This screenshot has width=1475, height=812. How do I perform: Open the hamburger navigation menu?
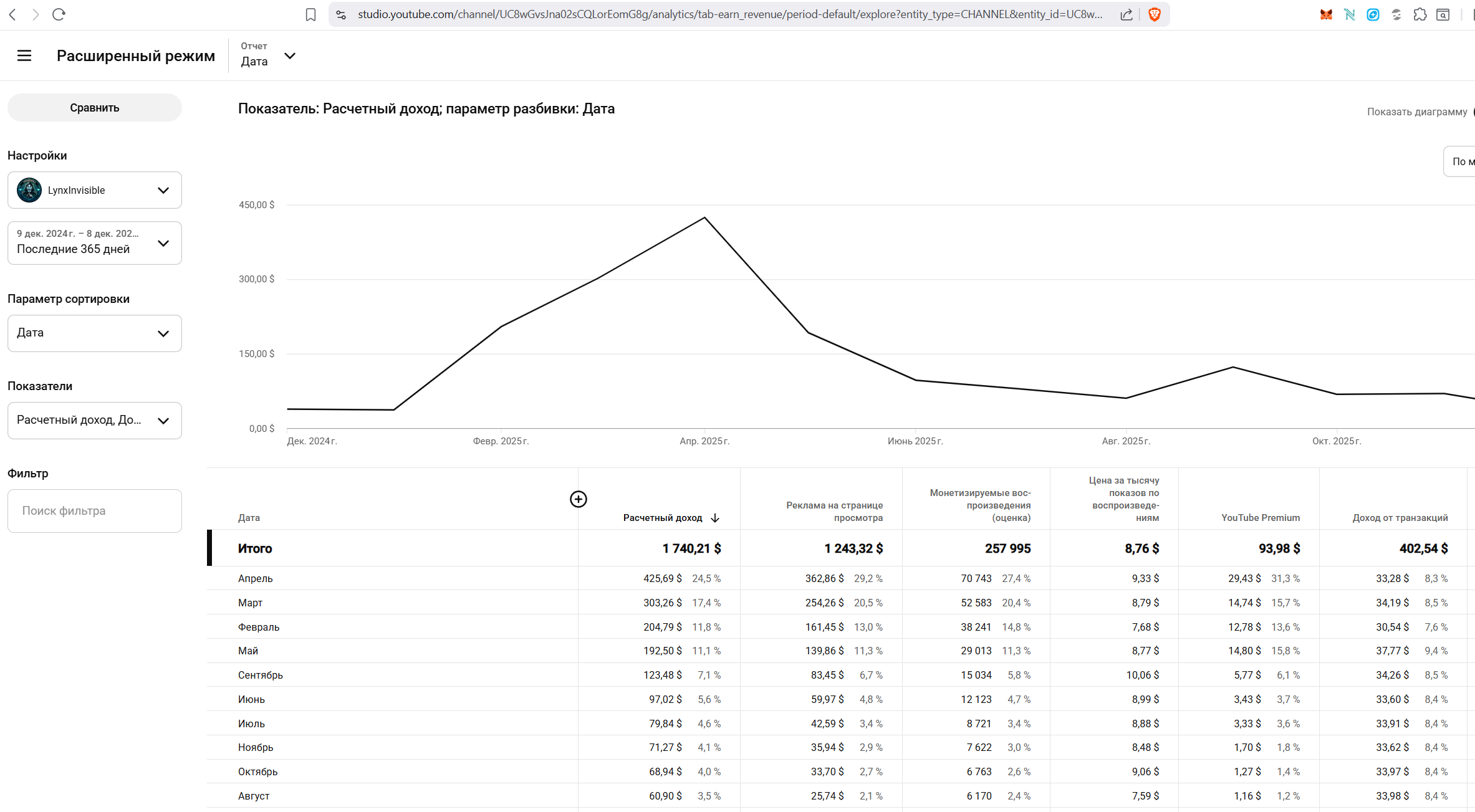(x=24, y=55)
